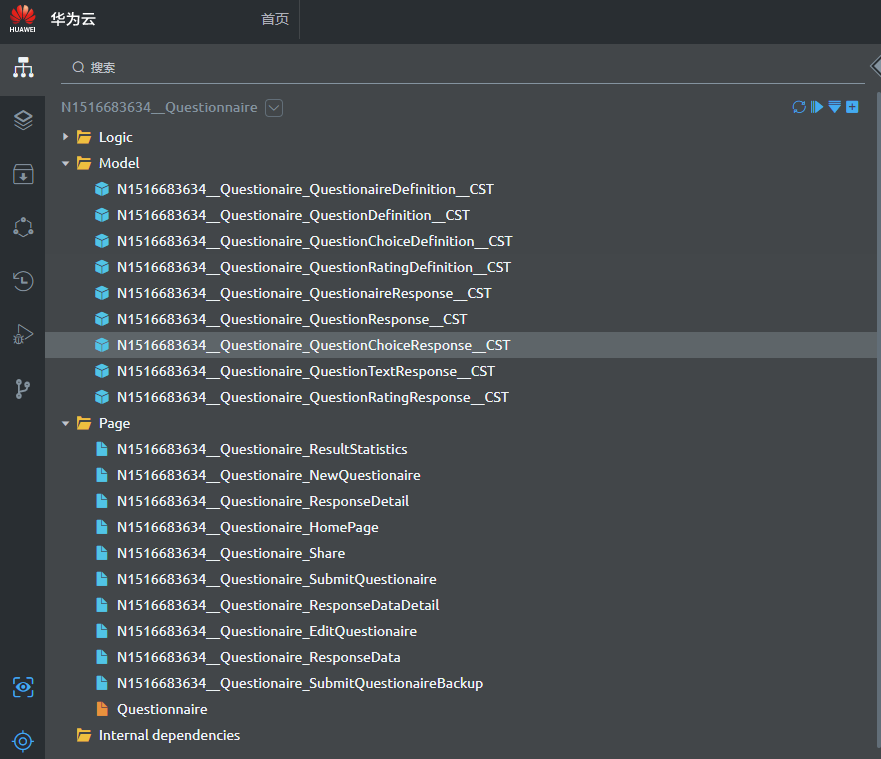Open the Questionaire_ResponseDetail page
Screen dimensions: 881x759
(x=263, y=501)
